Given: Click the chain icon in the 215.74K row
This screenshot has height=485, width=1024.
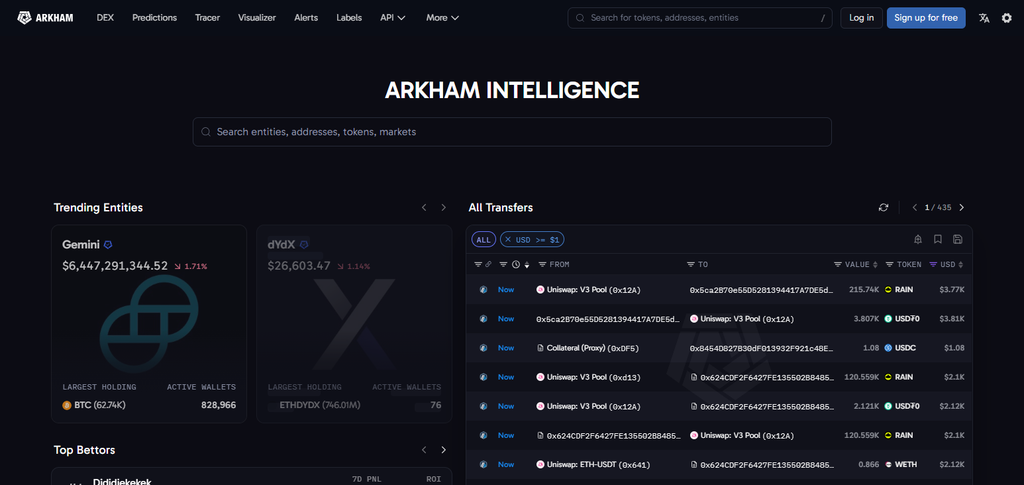Looking at the screenshot, I should coord(483,290).
